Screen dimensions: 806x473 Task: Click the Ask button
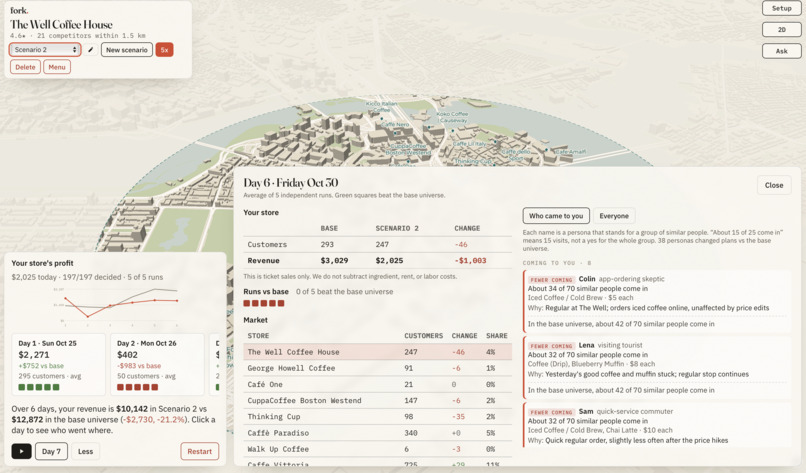[781, 51]
